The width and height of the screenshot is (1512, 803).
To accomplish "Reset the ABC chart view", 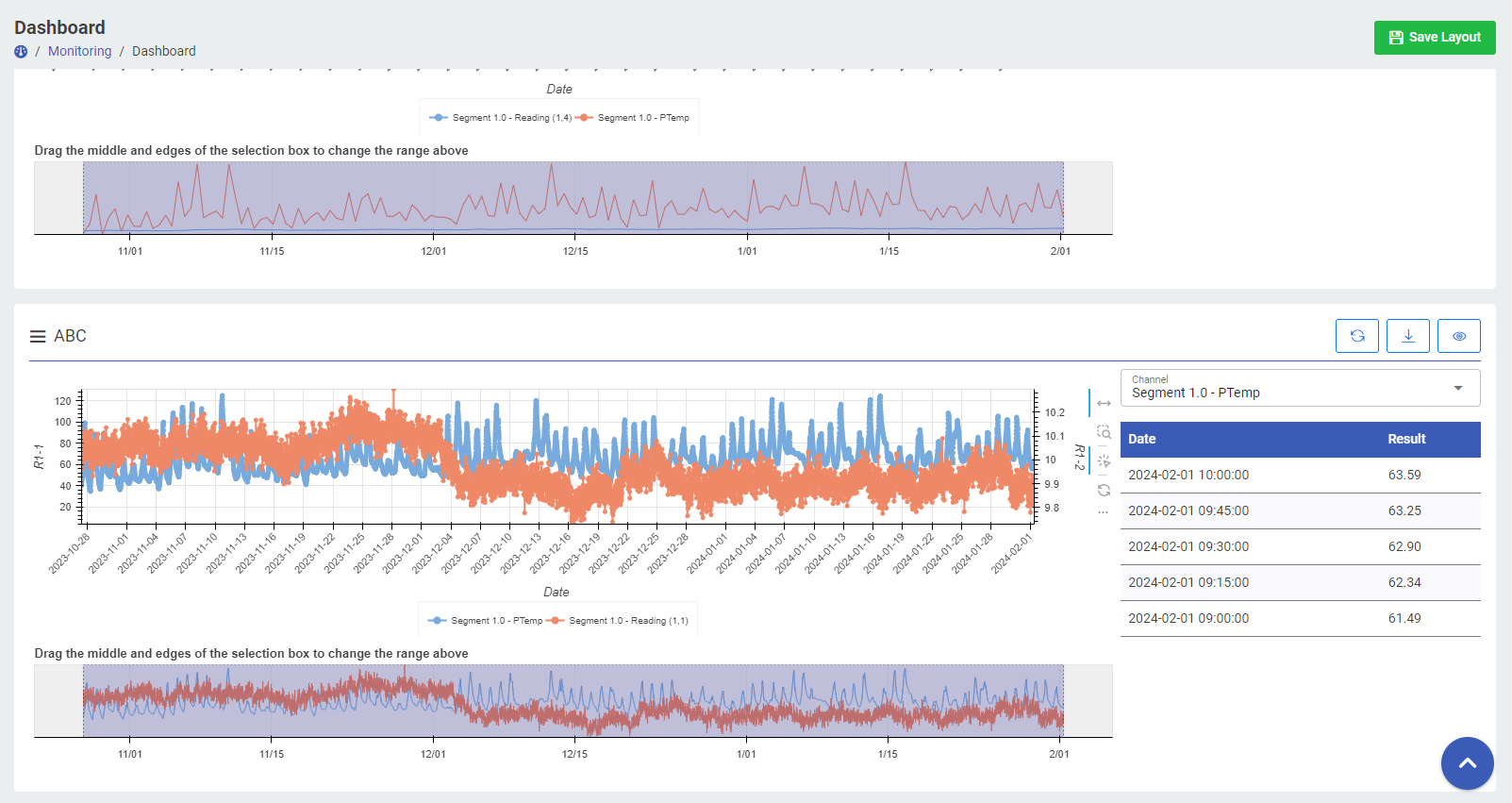I will coord(1104,490).
